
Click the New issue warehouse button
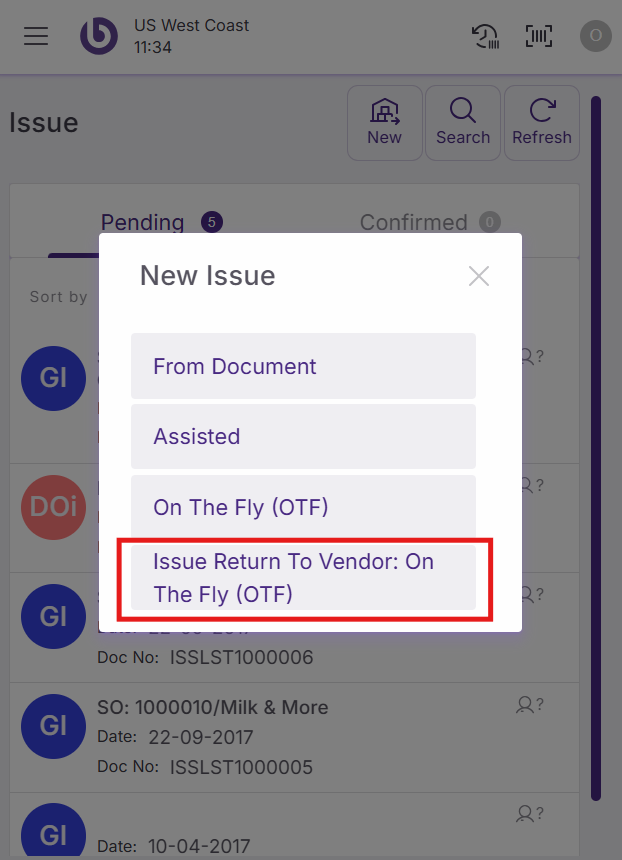point(384,123)
